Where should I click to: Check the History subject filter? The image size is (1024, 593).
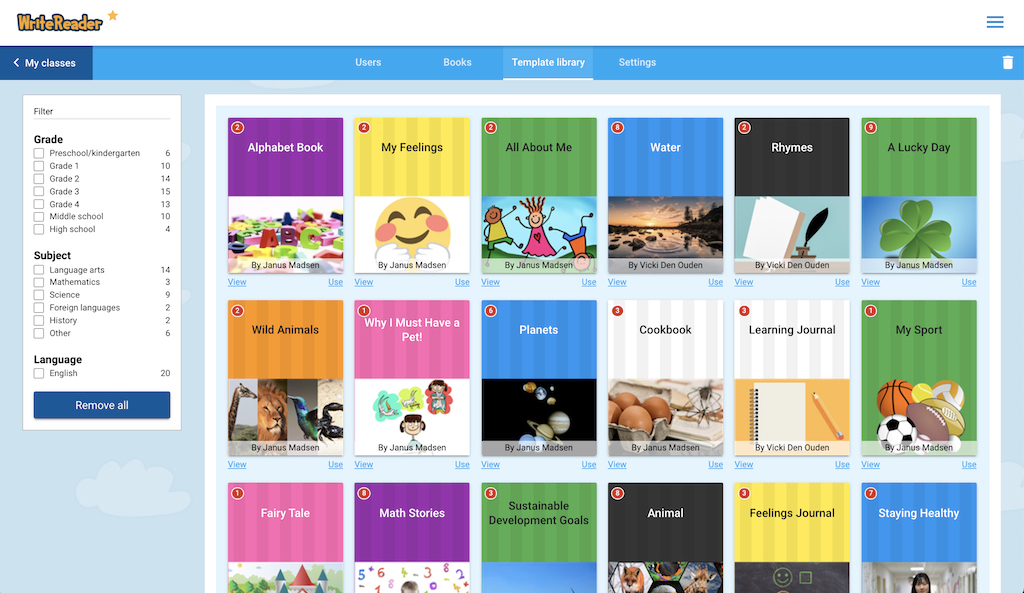[39, 321]
